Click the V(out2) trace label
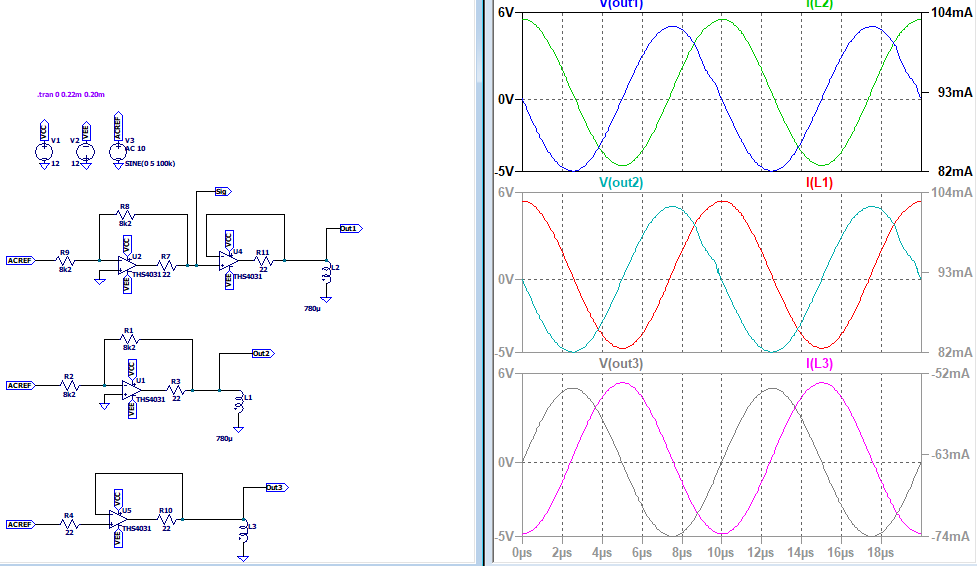 pos(621,183)
